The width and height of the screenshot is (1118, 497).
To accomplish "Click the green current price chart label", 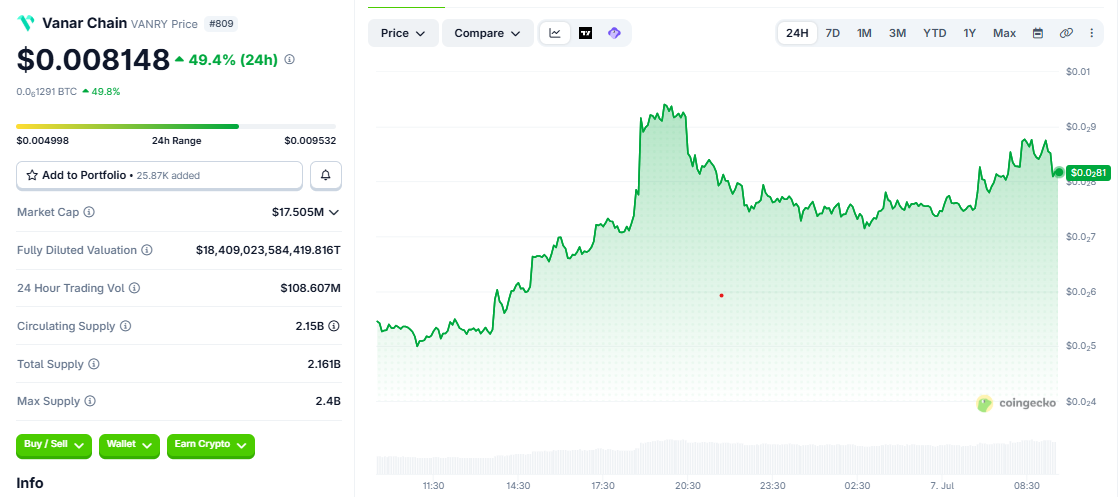I will tap(1089, 172).
